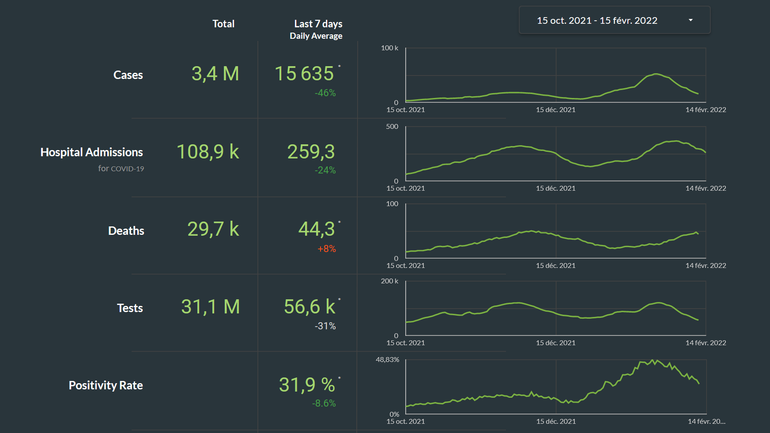
Task: Click the Total column header
Action: tap(223, 23)
